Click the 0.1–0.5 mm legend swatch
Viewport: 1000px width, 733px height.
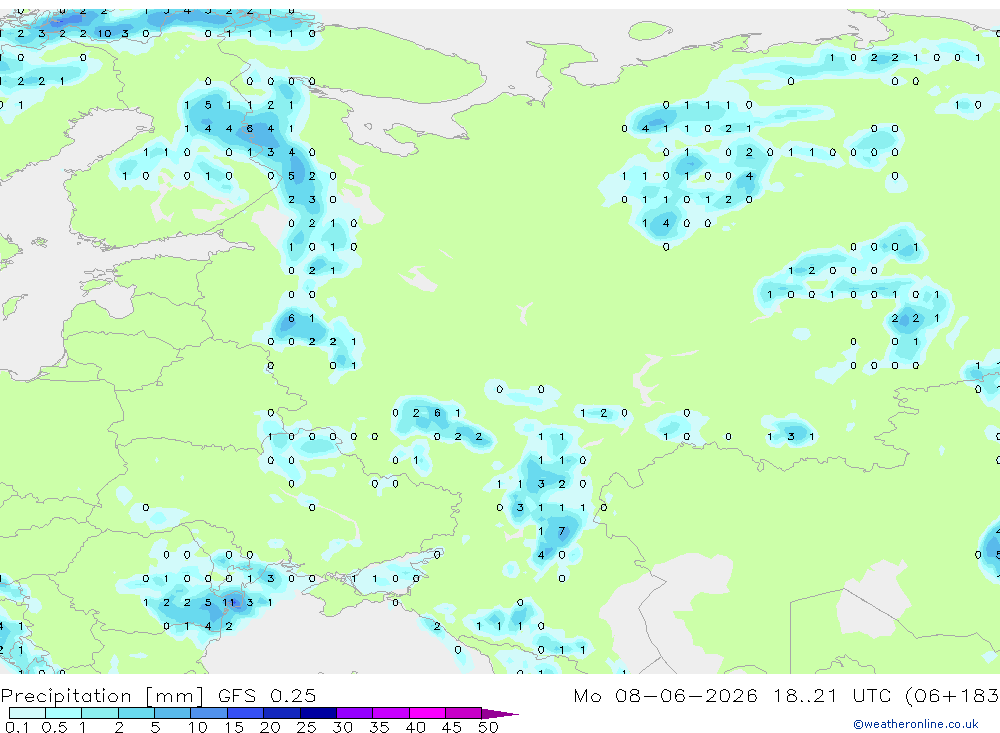pos(27,713)
